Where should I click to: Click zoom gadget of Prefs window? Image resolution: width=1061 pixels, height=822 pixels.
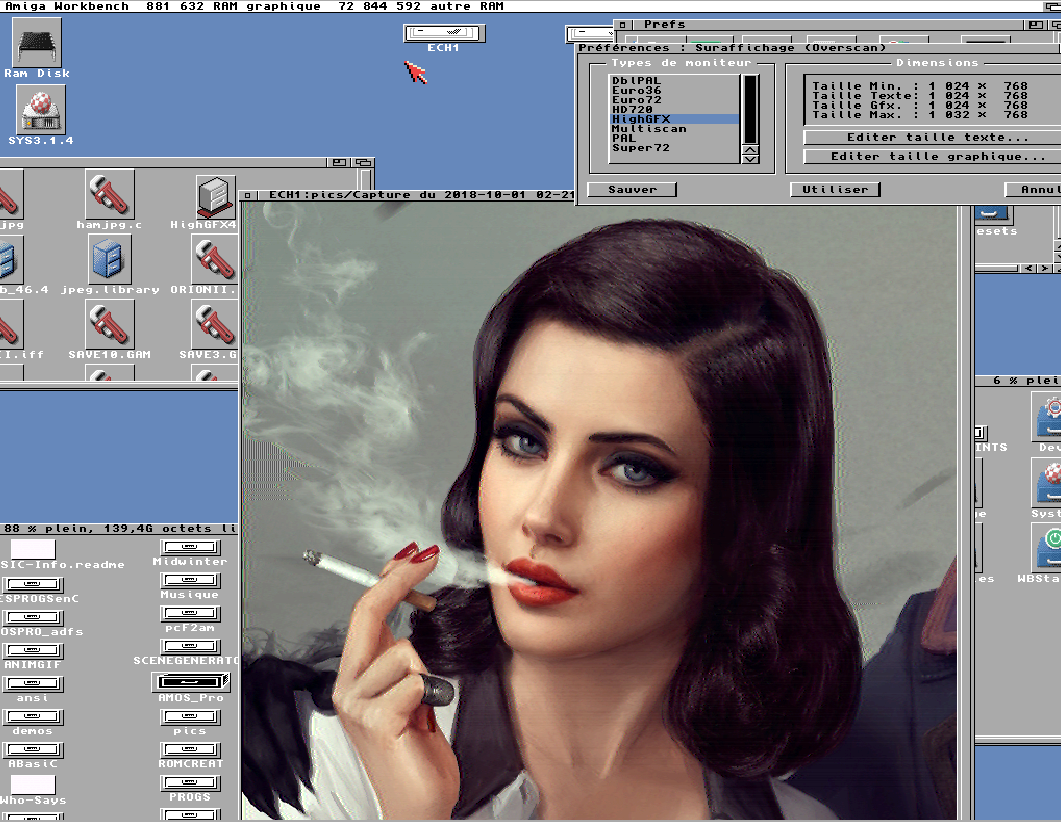pyautogui.click(x=1035, y=24)
